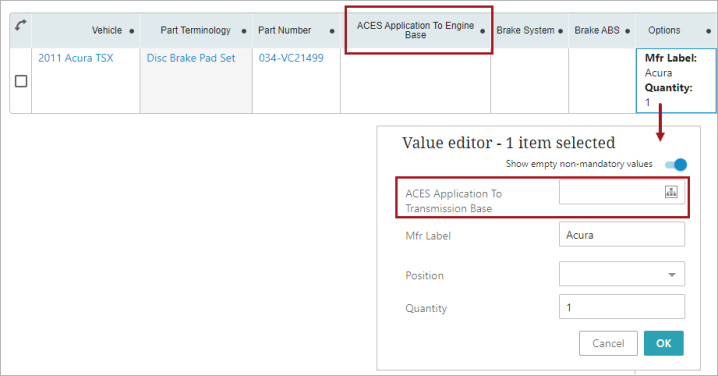The height and width of the screenshot is (376, 718).
Task: Click the dot menu beside Brake ABS
Action: tap(627, 31)
